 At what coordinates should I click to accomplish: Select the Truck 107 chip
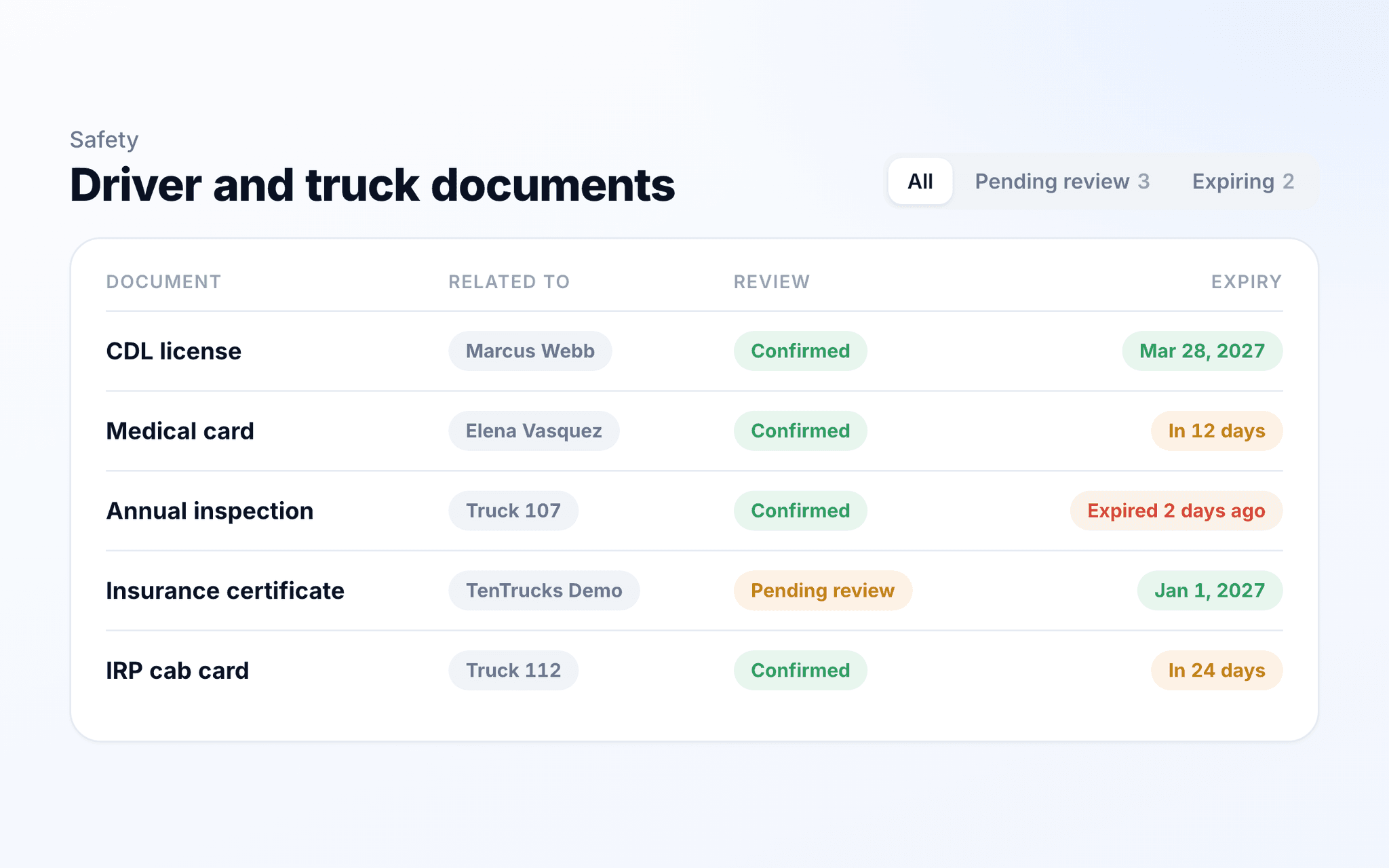coord(513,511)
